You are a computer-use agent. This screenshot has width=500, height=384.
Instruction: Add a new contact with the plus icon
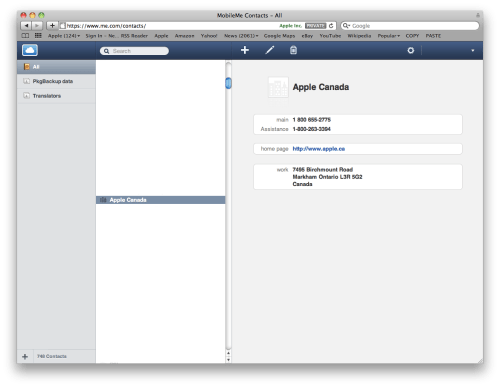tap(245, 50)
